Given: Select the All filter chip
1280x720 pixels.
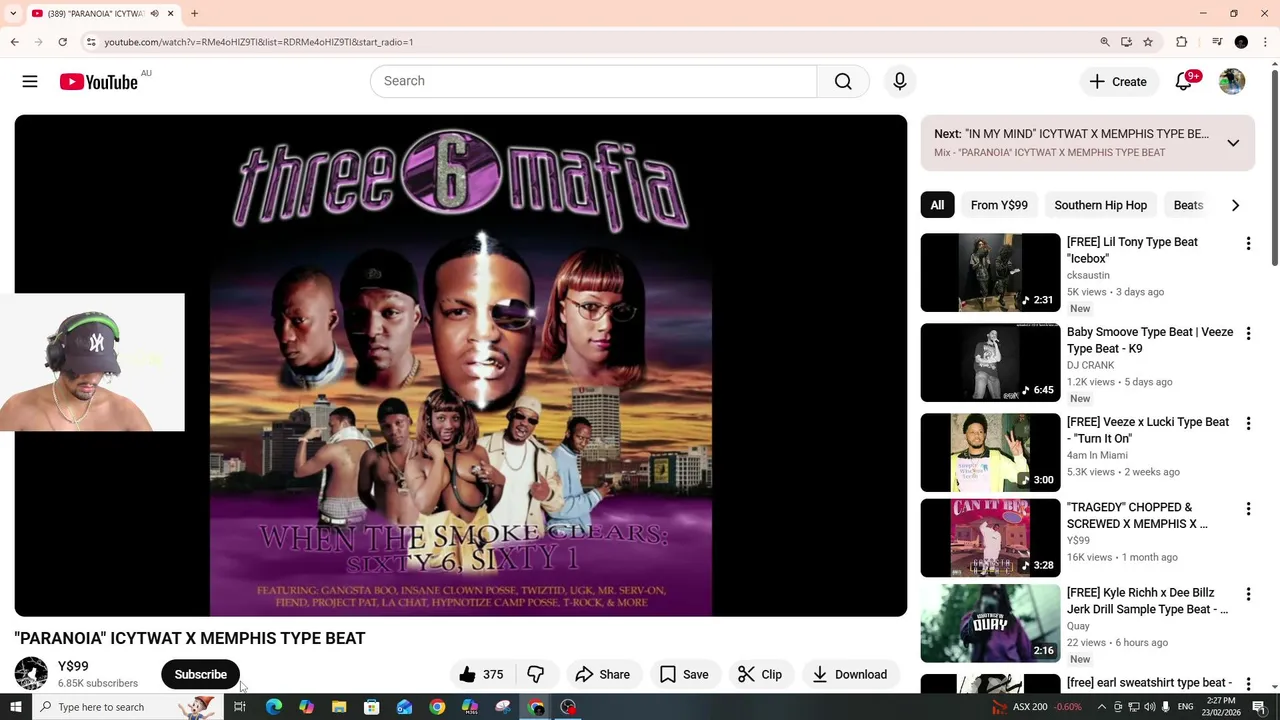Looking at the screenshot, I should click(937, 205).
